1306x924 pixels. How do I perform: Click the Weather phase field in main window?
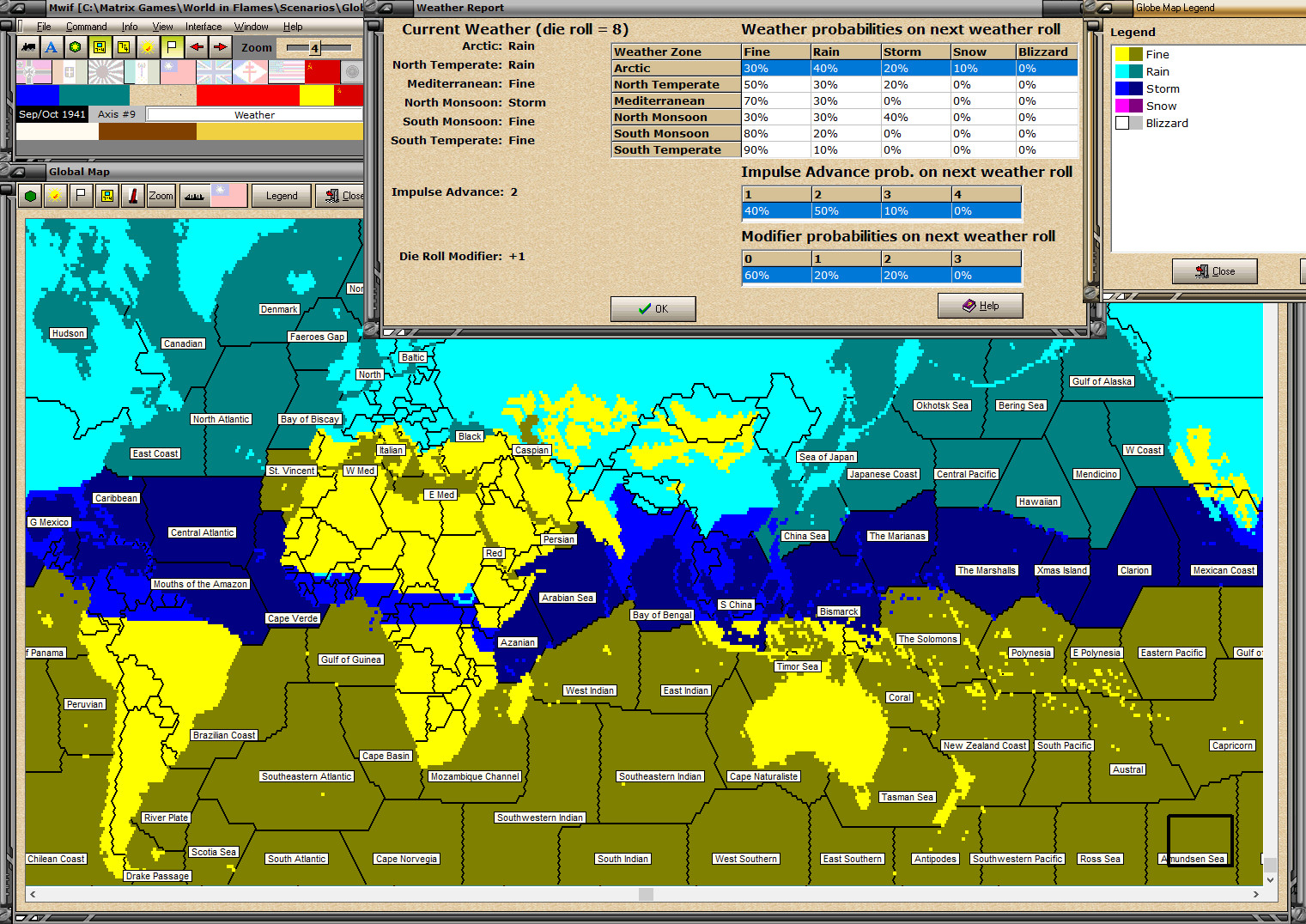pos(255,115)
